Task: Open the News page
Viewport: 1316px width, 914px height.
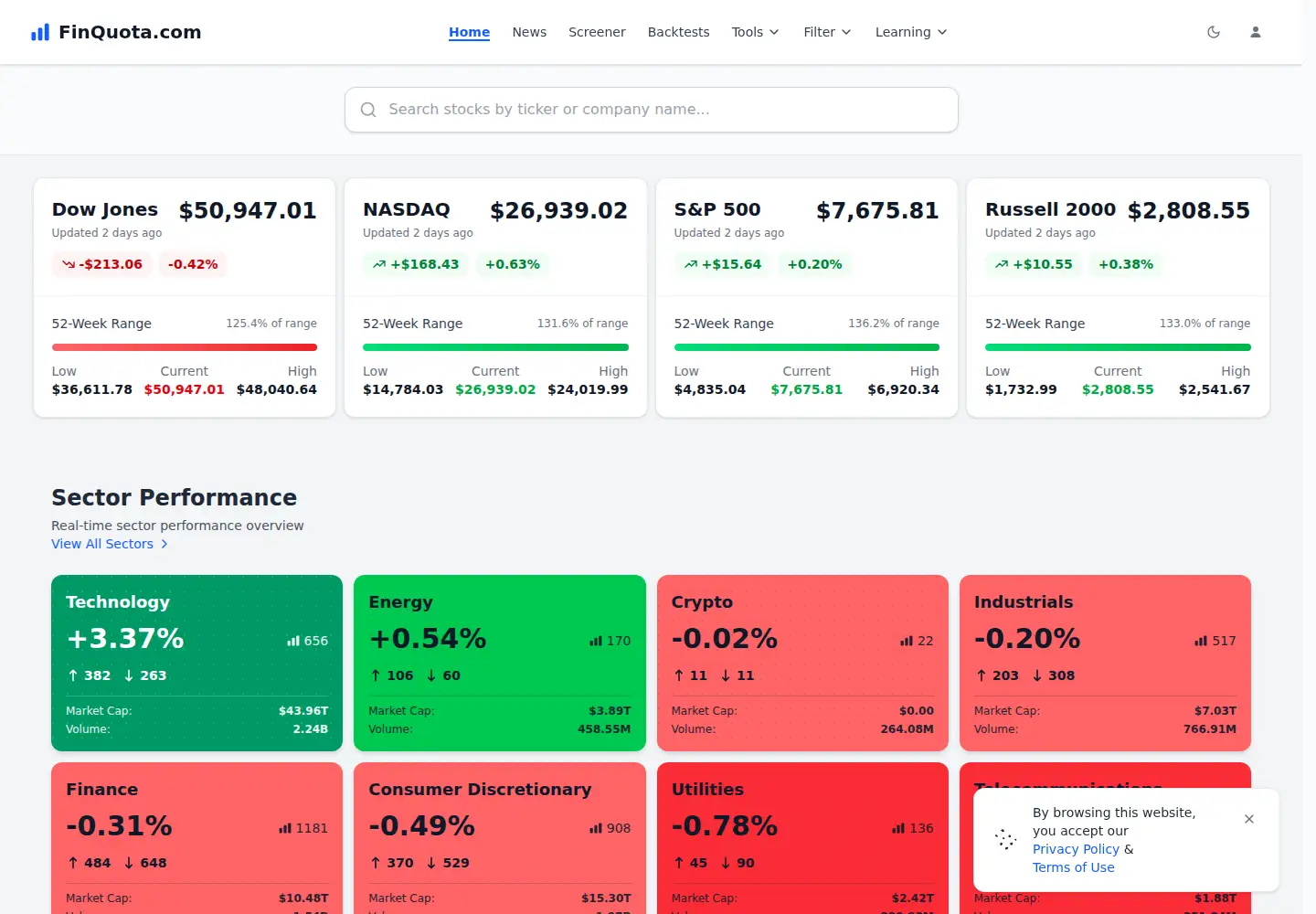Action: pos(529,32)
